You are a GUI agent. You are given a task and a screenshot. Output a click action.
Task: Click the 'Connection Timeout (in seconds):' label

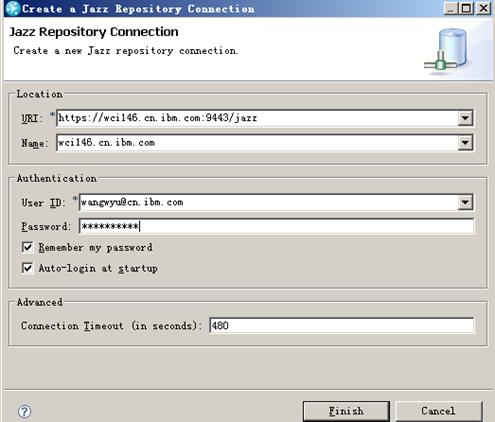click(x=111, y=326)
